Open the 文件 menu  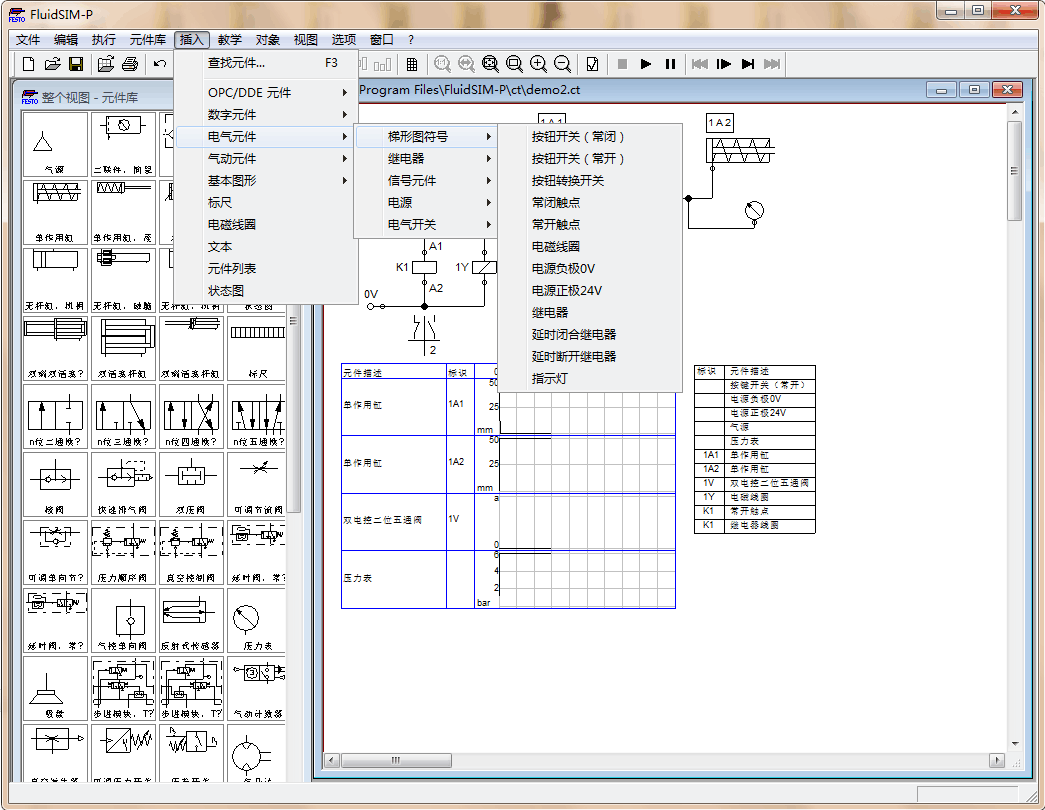tap(28, 39)
